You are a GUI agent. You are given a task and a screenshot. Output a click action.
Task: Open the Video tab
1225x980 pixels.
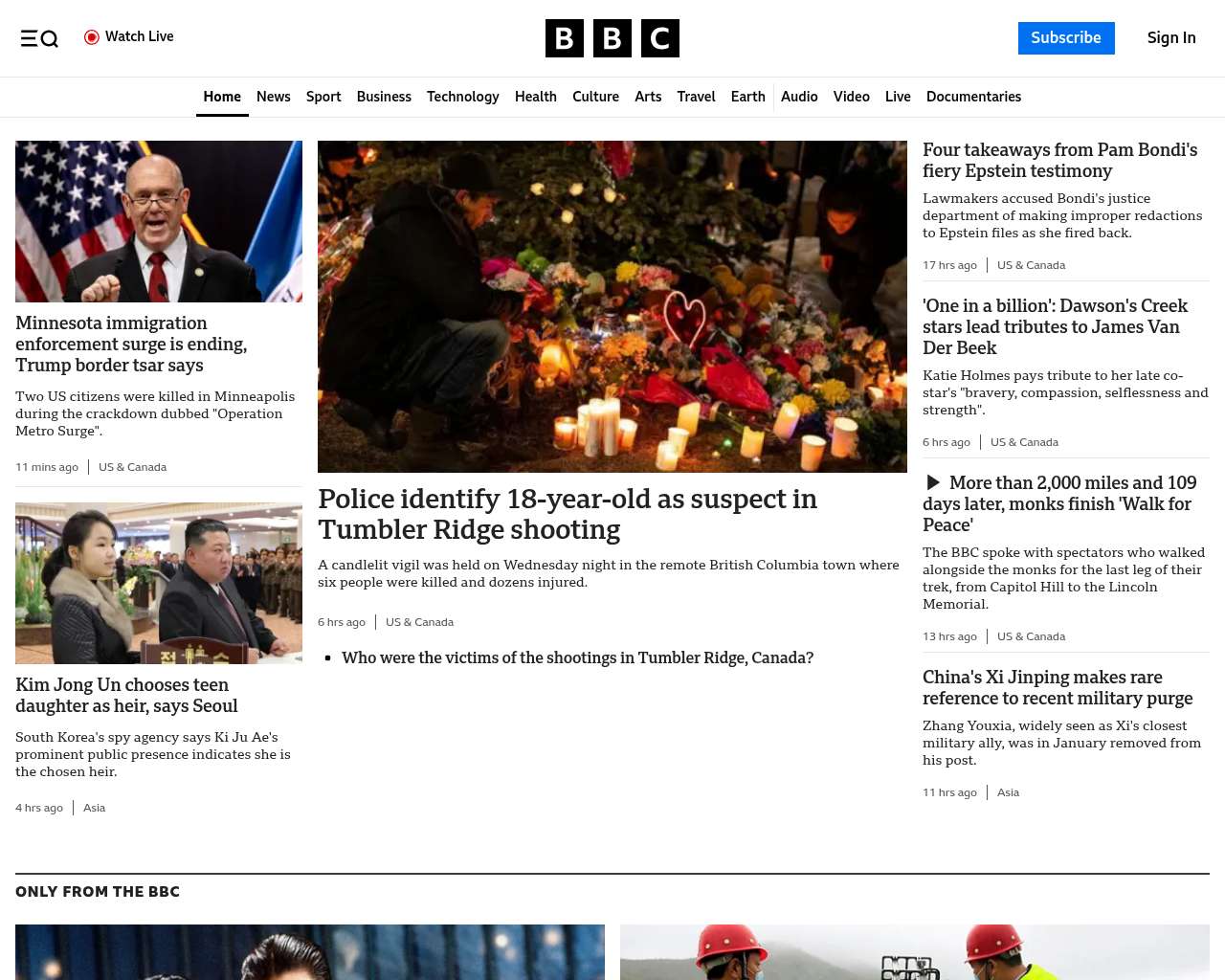[852, 97]
